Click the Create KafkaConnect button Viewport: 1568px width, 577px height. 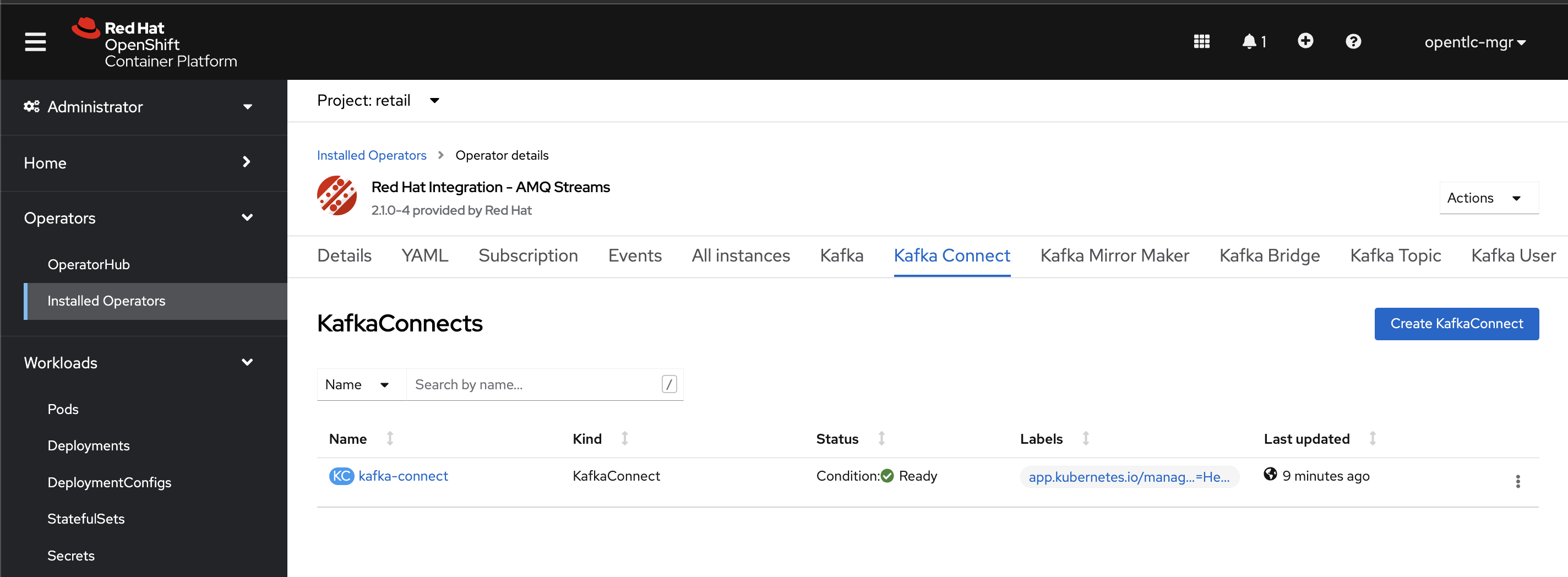click(x=1456, y=324)
